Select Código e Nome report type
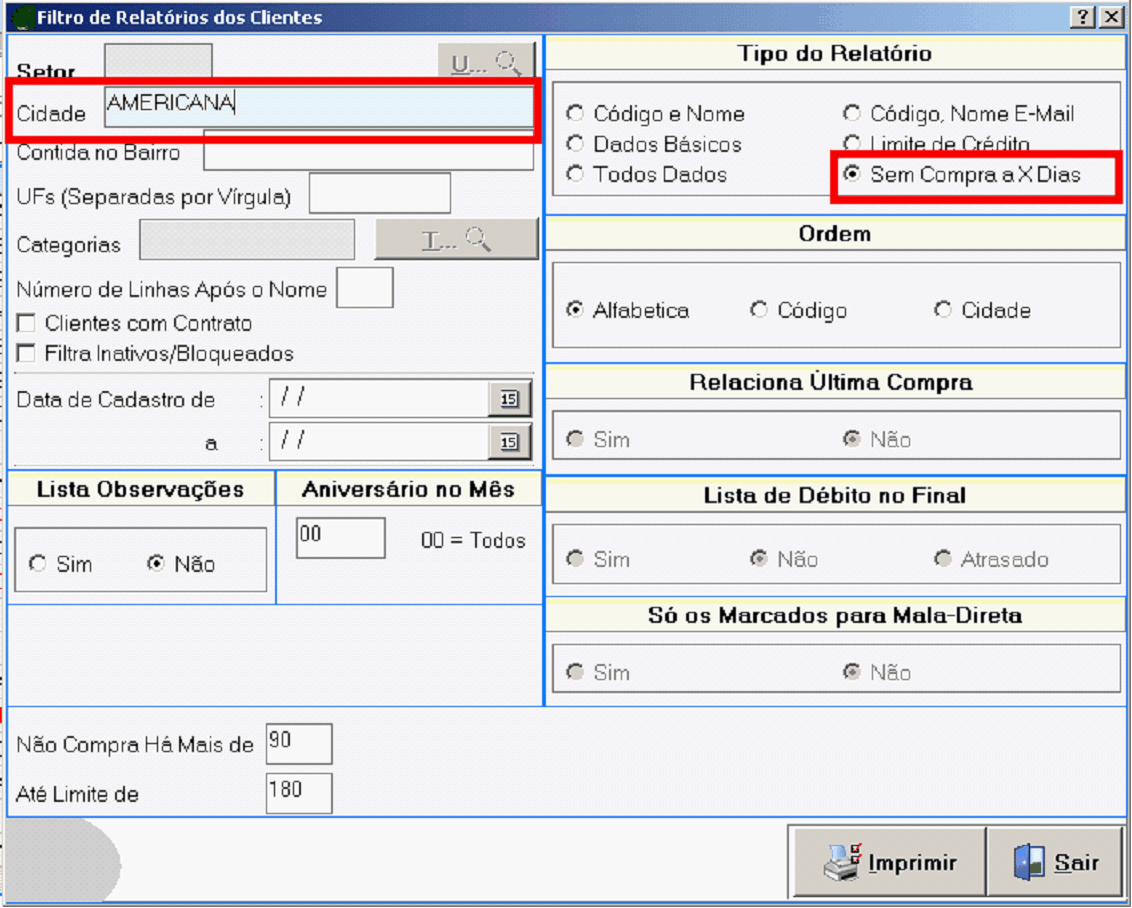The height and width of the screenshot is (908, 1132). click(575, 114)
